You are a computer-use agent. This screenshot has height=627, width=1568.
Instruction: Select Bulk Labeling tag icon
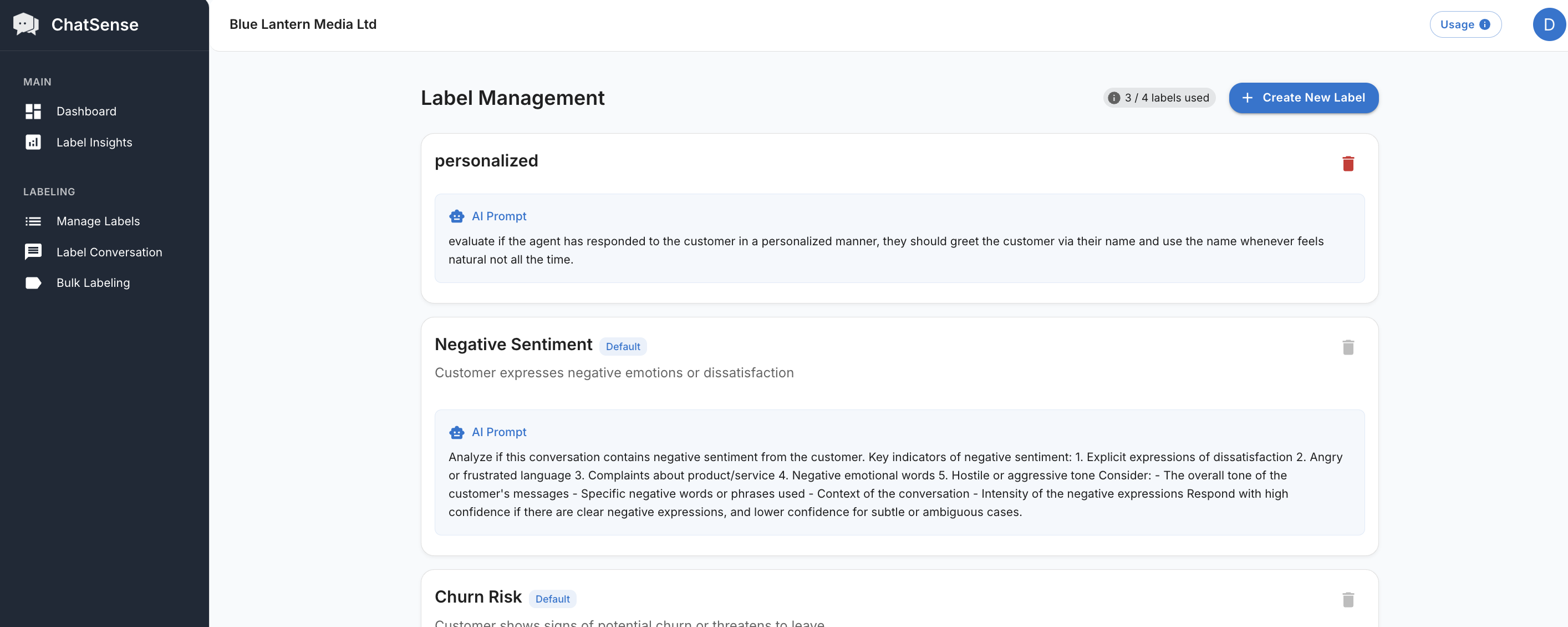[x=33, y=283]
